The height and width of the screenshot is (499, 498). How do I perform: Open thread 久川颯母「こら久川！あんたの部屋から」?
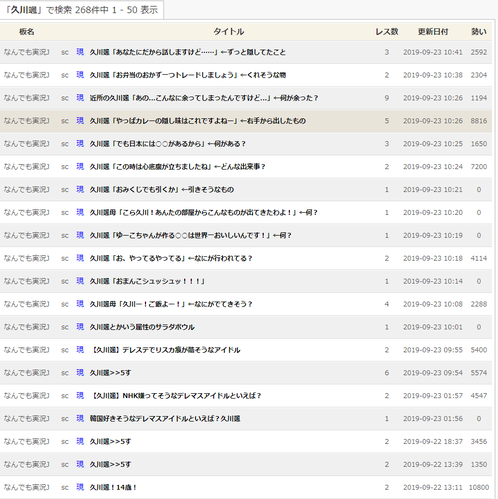[x=203, y=213]
